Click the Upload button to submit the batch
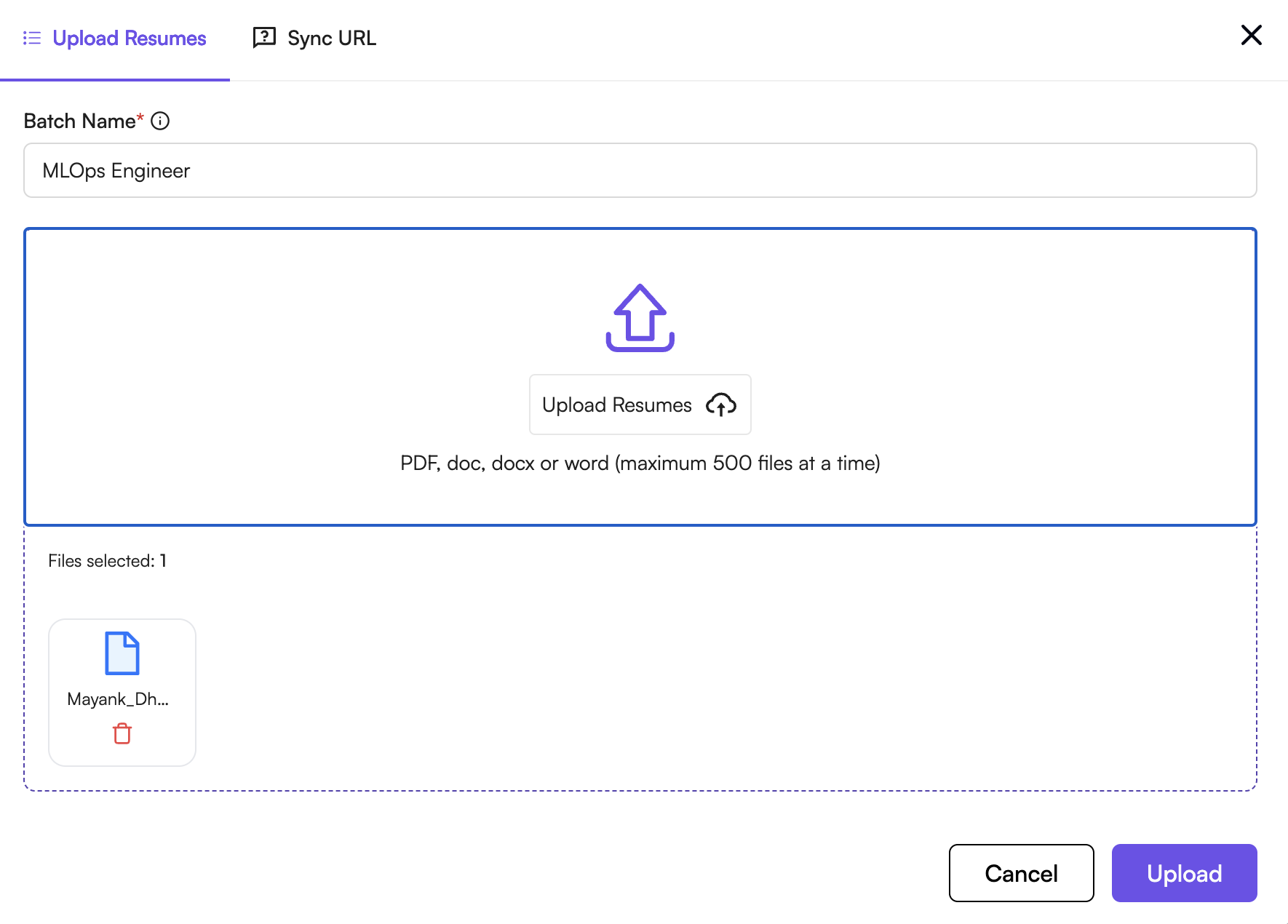1288x924 pixels. pos(1184,873)
